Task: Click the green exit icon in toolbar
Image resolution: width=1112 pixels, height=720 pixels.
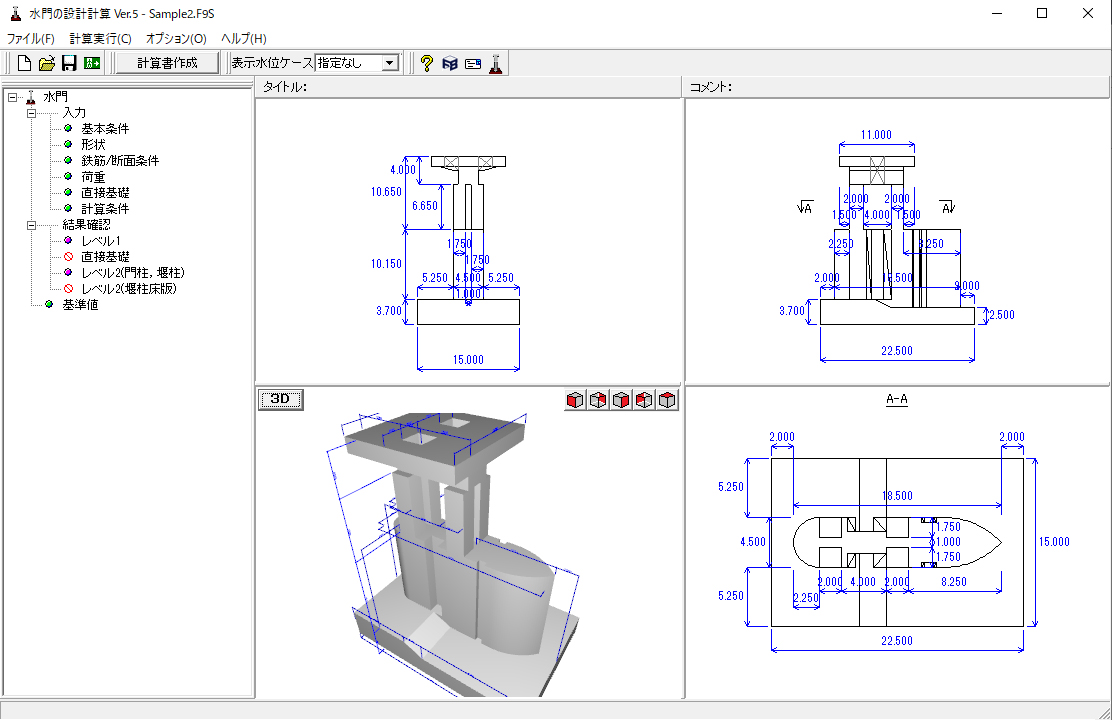Action: [92, 63]
